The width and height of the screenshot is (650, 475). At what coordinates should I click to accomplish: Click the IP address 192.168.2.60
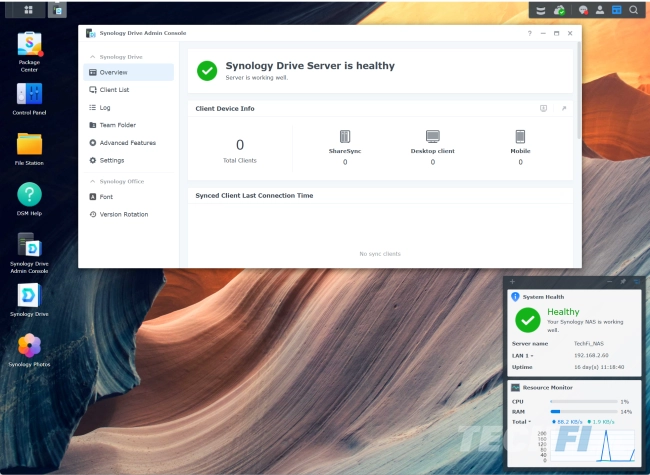(591, 355)
